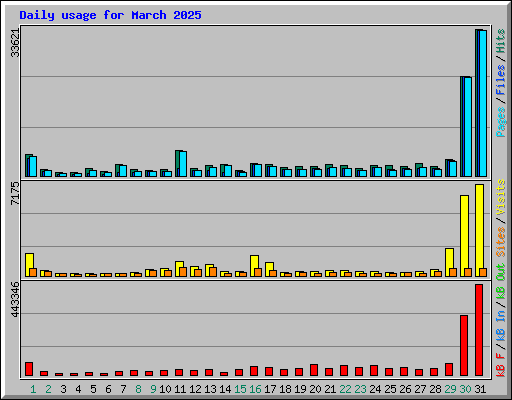Click day label 5 on the x-axis
The image size is (512, 400).
coord(93,389)
